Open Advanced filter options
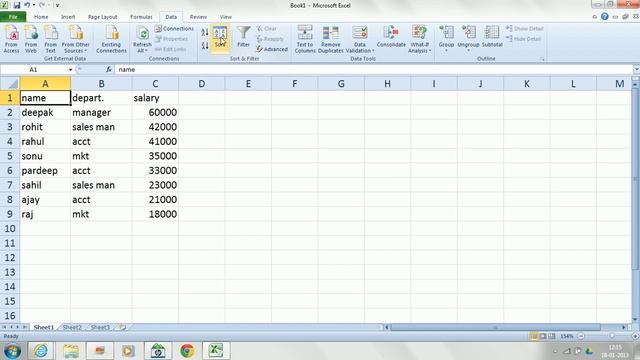 point(272,49)
